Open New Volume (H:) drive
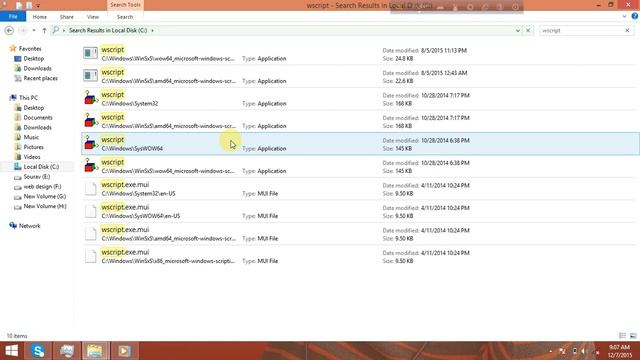The height and width of the screenshot is (360, 640). point(44,206)
